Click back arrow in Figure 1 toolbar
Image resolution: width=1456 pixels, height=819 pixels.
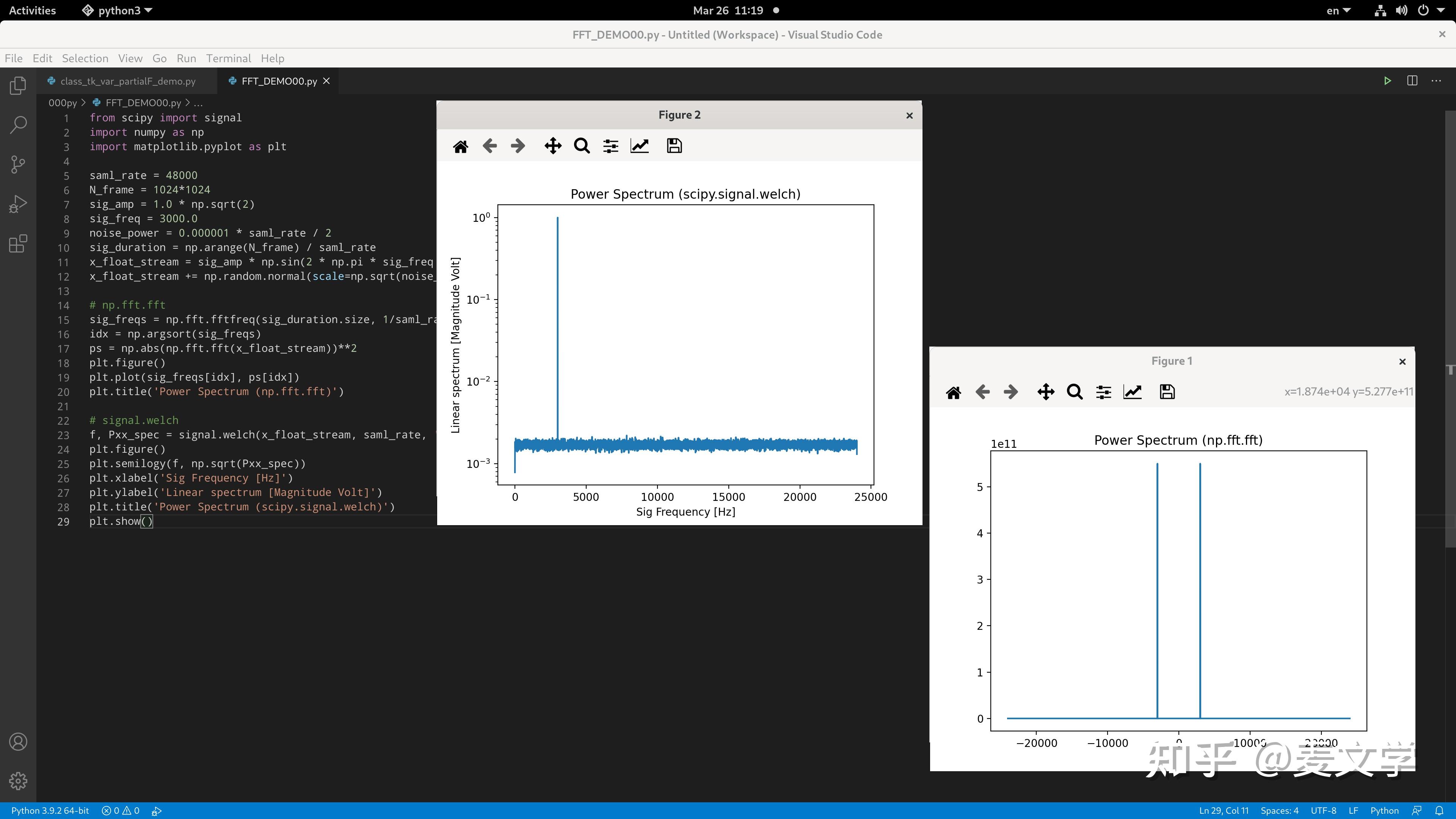coord(982,392)
